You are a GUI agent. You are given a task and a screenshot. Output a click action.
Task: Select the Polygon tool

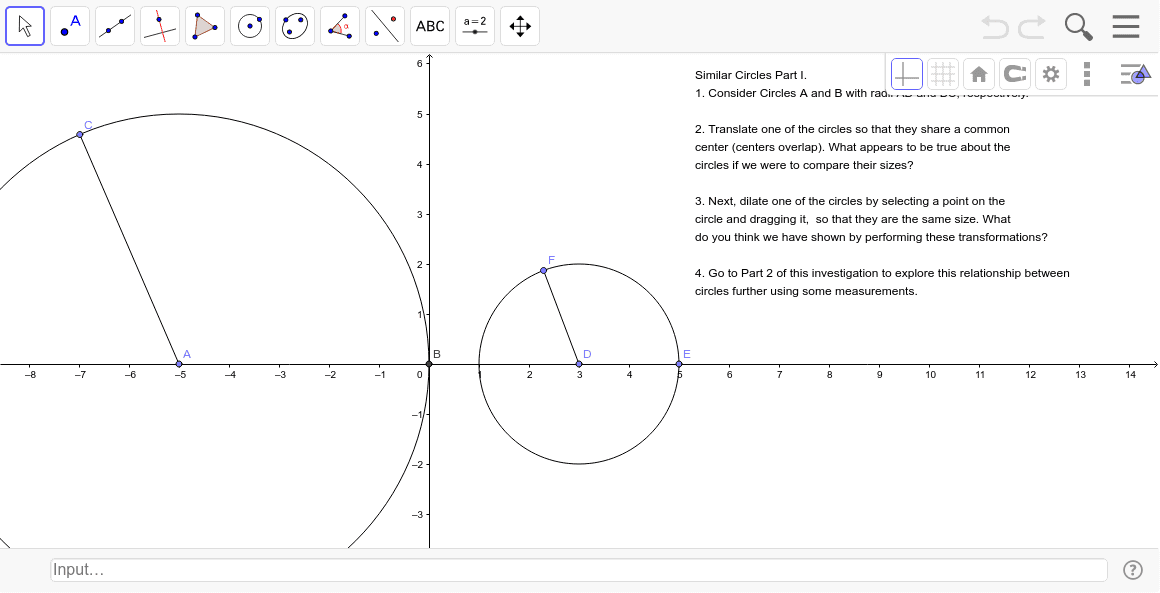[x=204, y=25]
